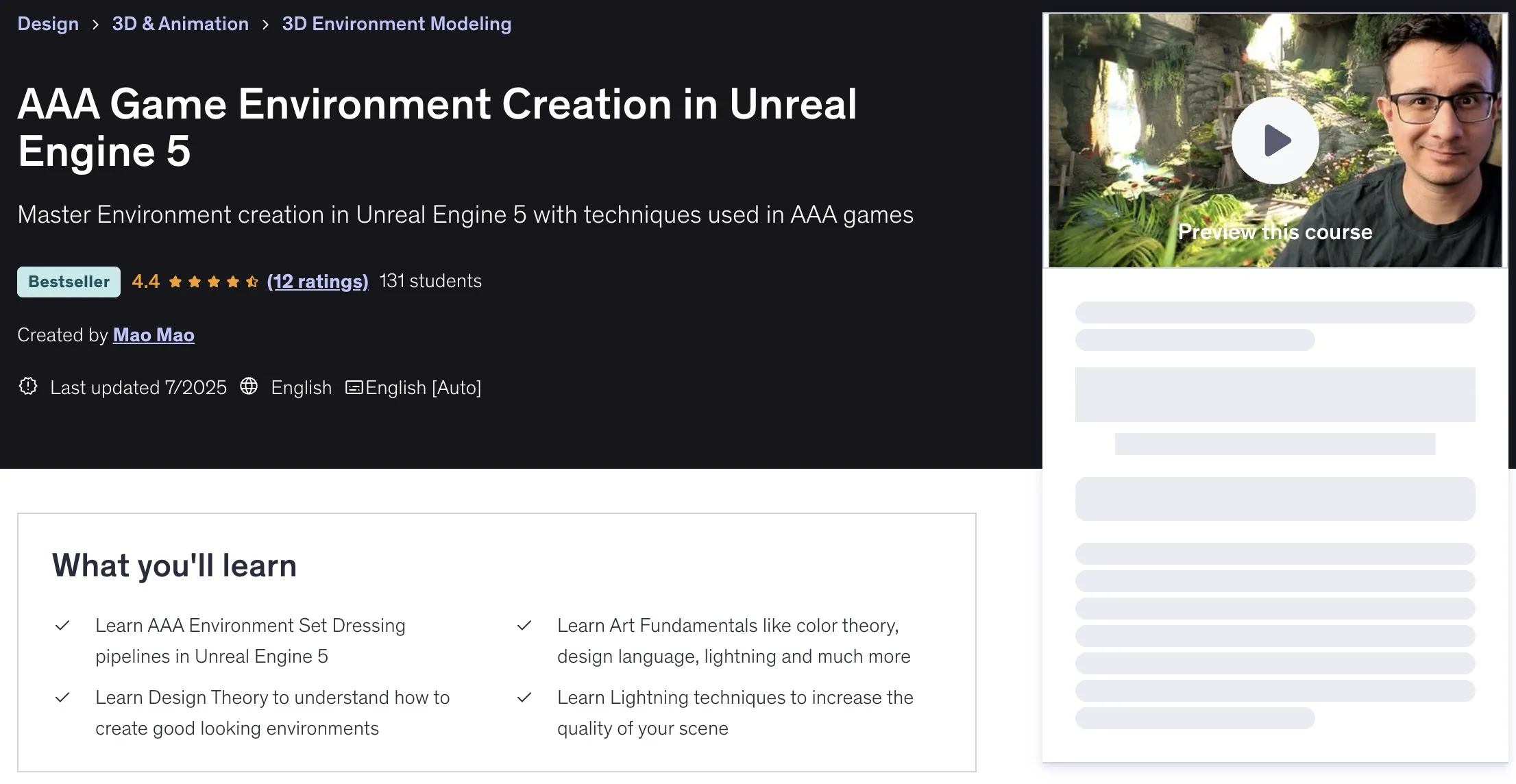Image resolution: width=1516 pixels, height=784 pixels.
Task: Click the closed captions icon
Action: pyautogui.click(x=354, y=388)
